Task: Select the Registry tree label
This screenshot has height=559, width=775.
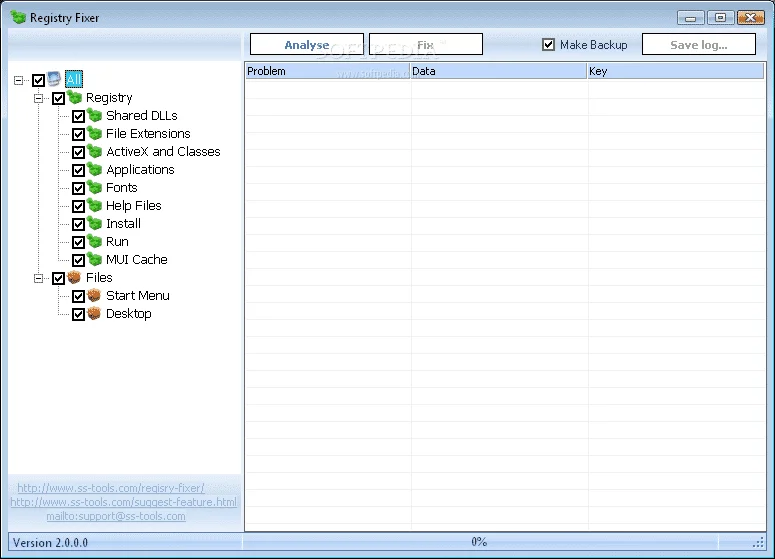Action: [x=109, y=98]
